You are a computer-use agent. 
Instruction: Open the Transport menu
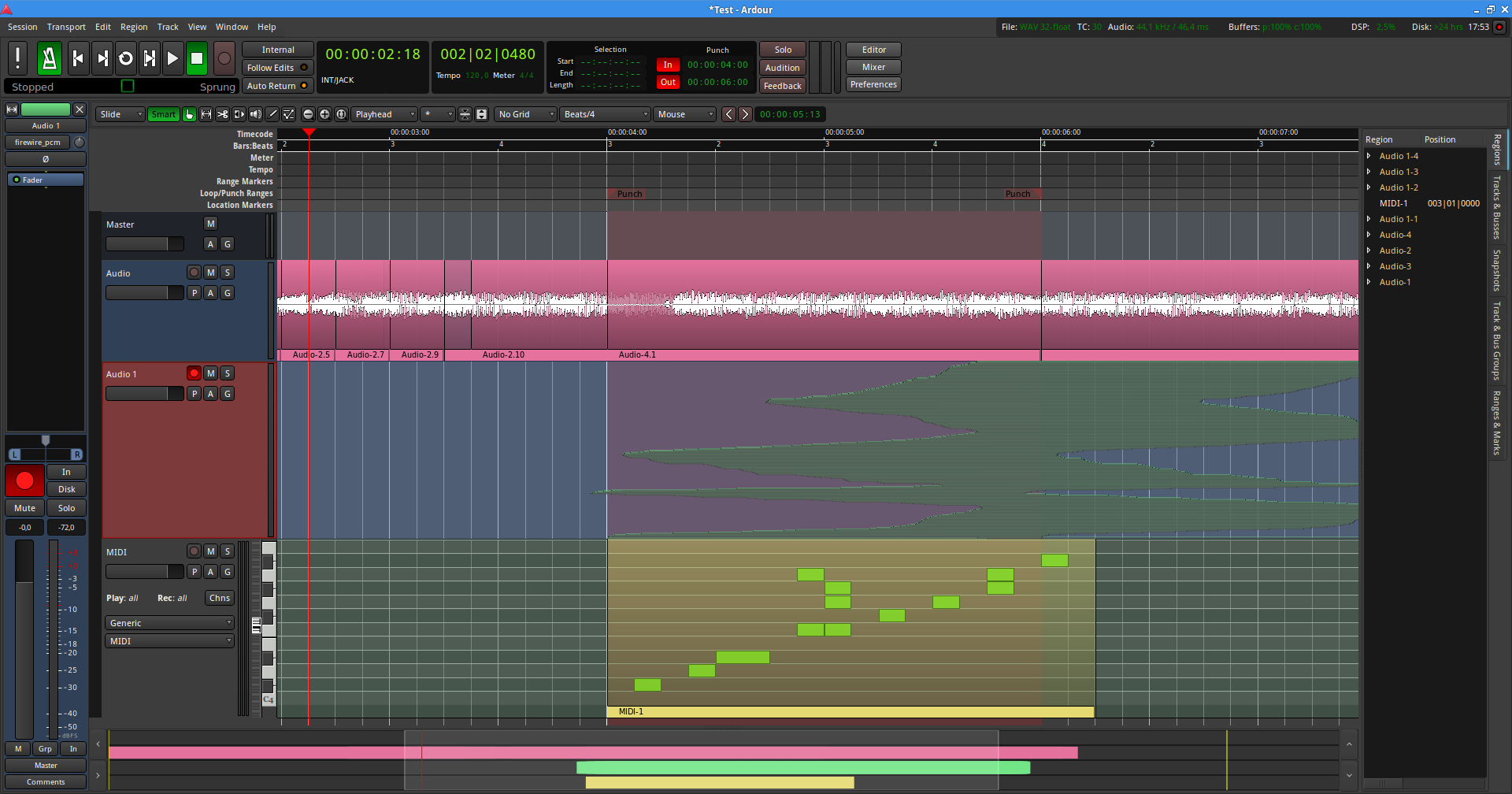point(66,27)
